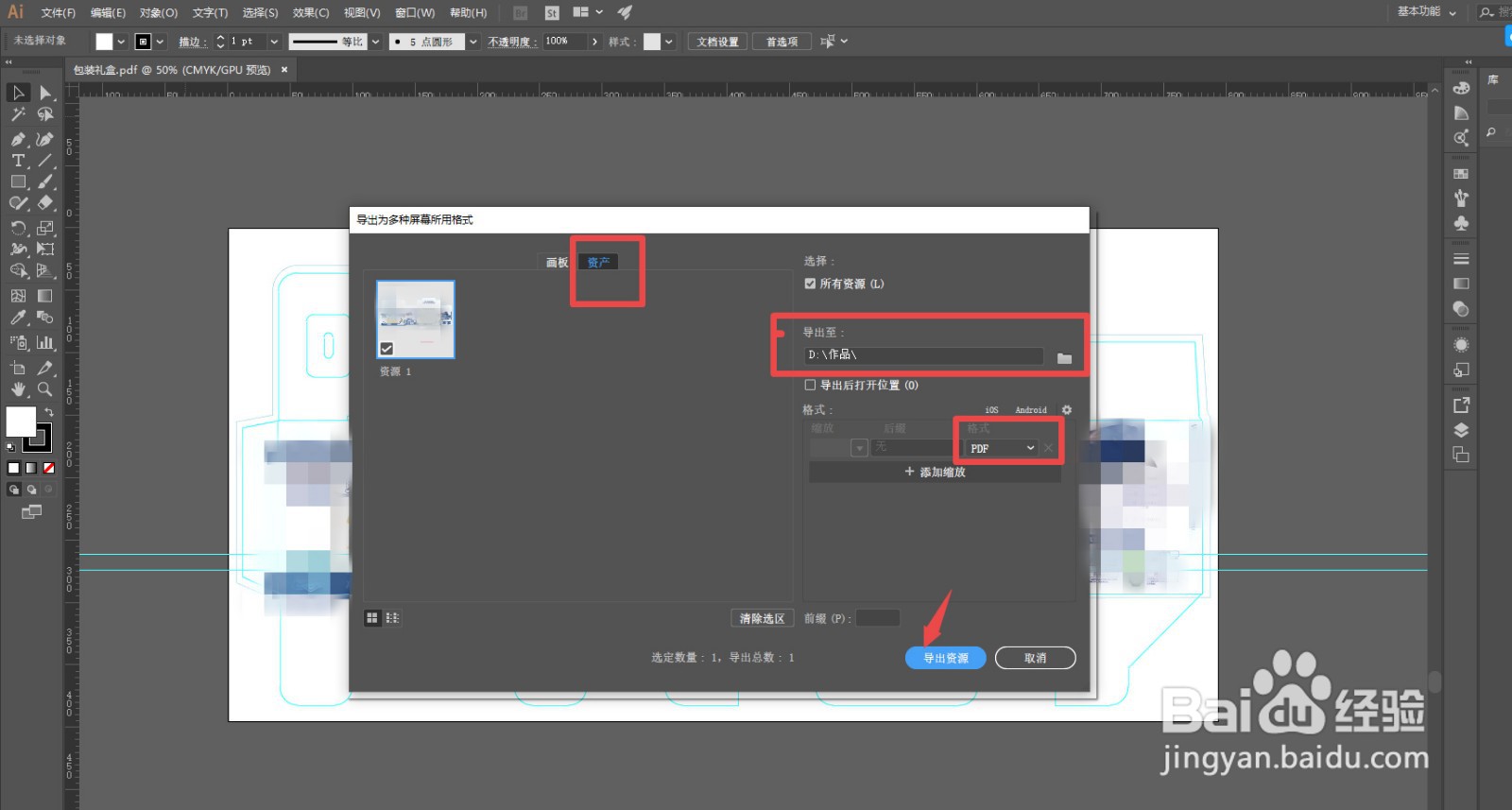Select the Mesh tool
Viewport: 1512px width, 810px height.
[18, 296]
